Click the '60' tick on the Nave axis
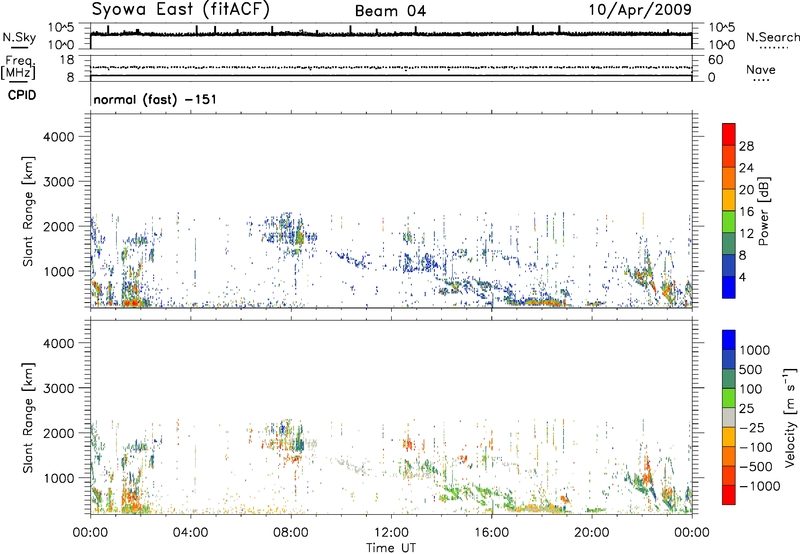 pyautogui.click(x=715, y=60)
